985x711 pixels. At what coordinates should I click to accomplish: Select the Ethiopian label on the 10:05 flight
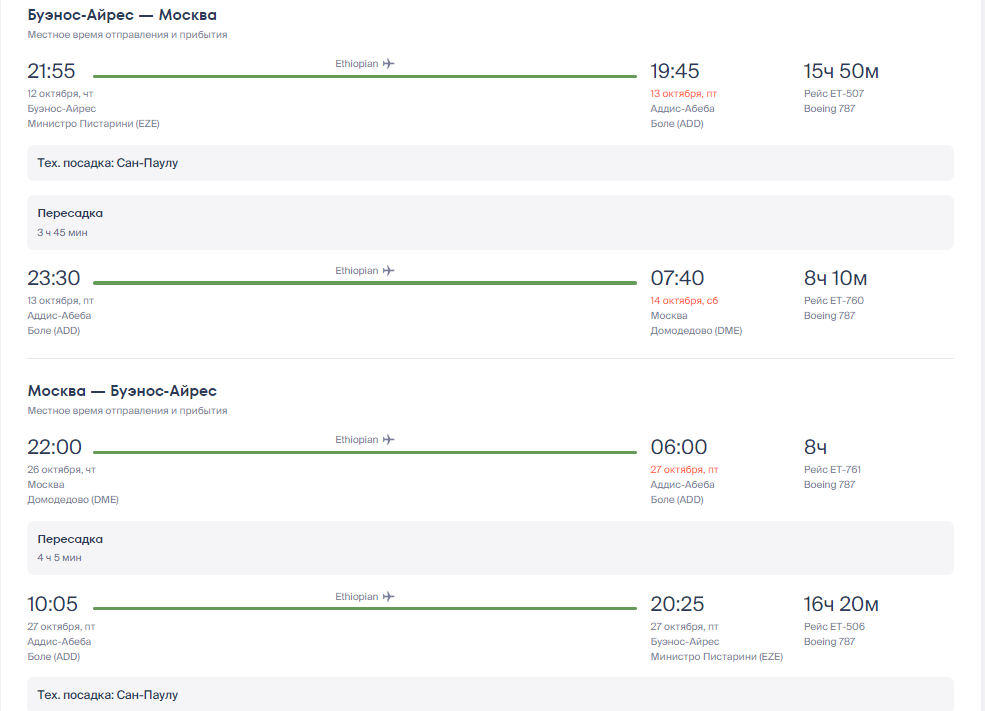pos(356,597)
